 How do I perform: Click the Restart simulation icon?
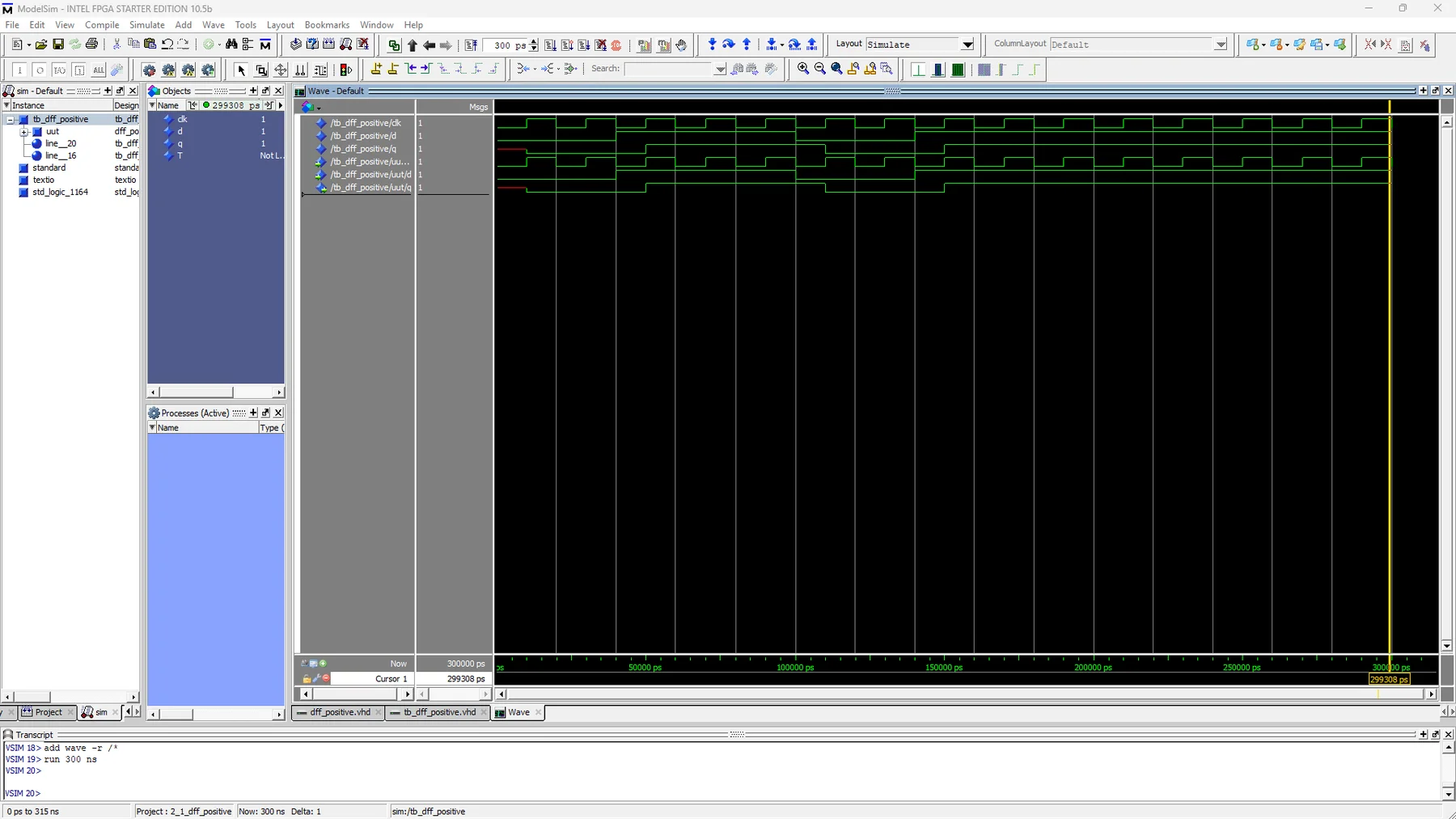(471, 45)
